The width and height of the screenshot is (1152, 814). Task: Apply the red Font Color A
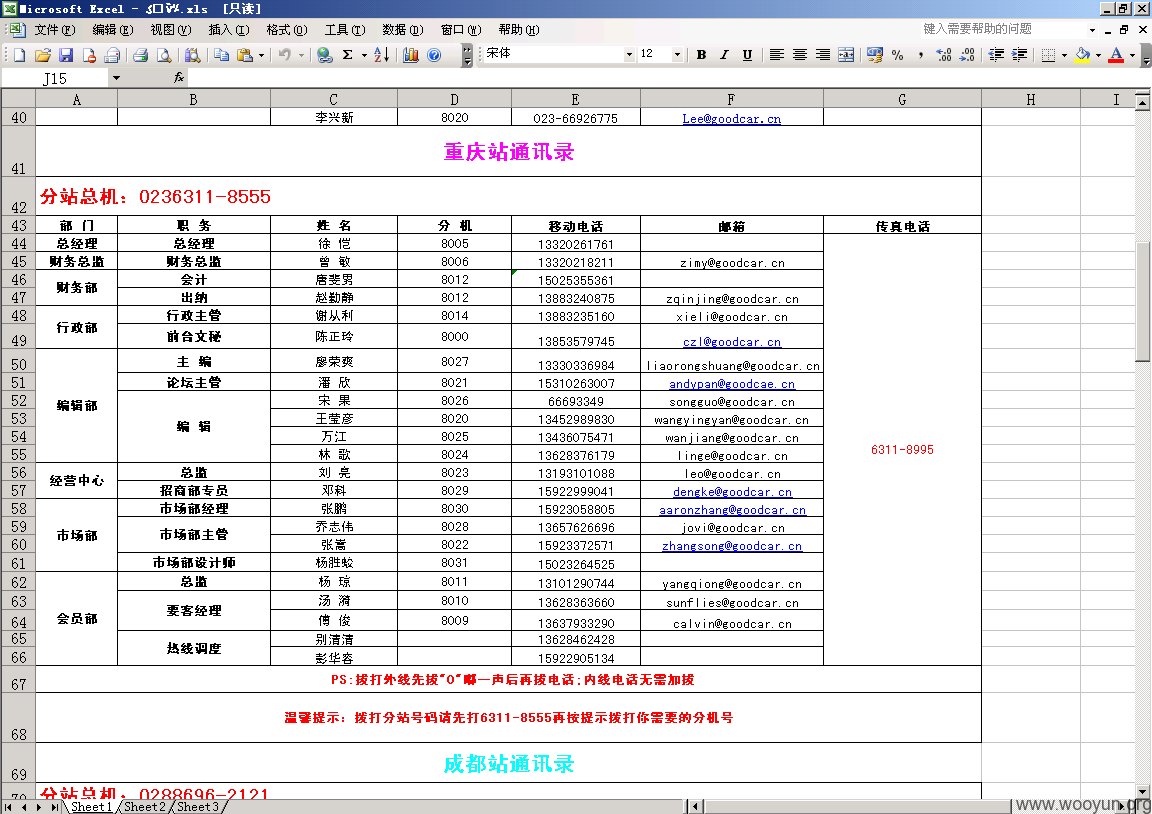1116,54
